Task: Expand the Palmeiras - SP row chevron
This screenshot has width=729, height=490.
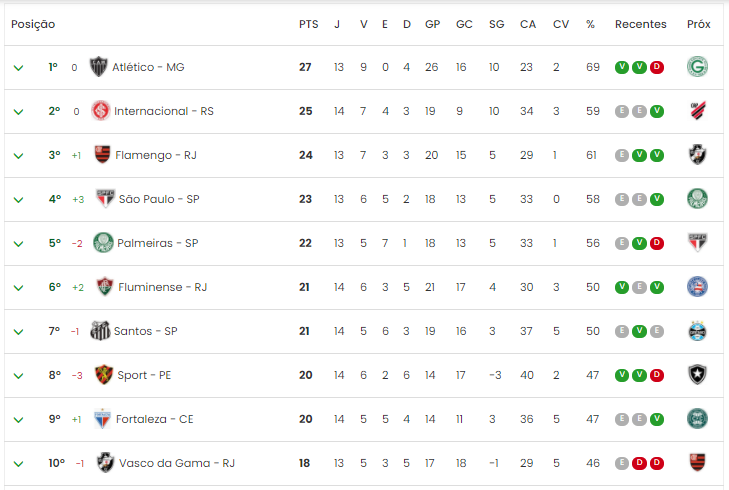Action: 19,244
